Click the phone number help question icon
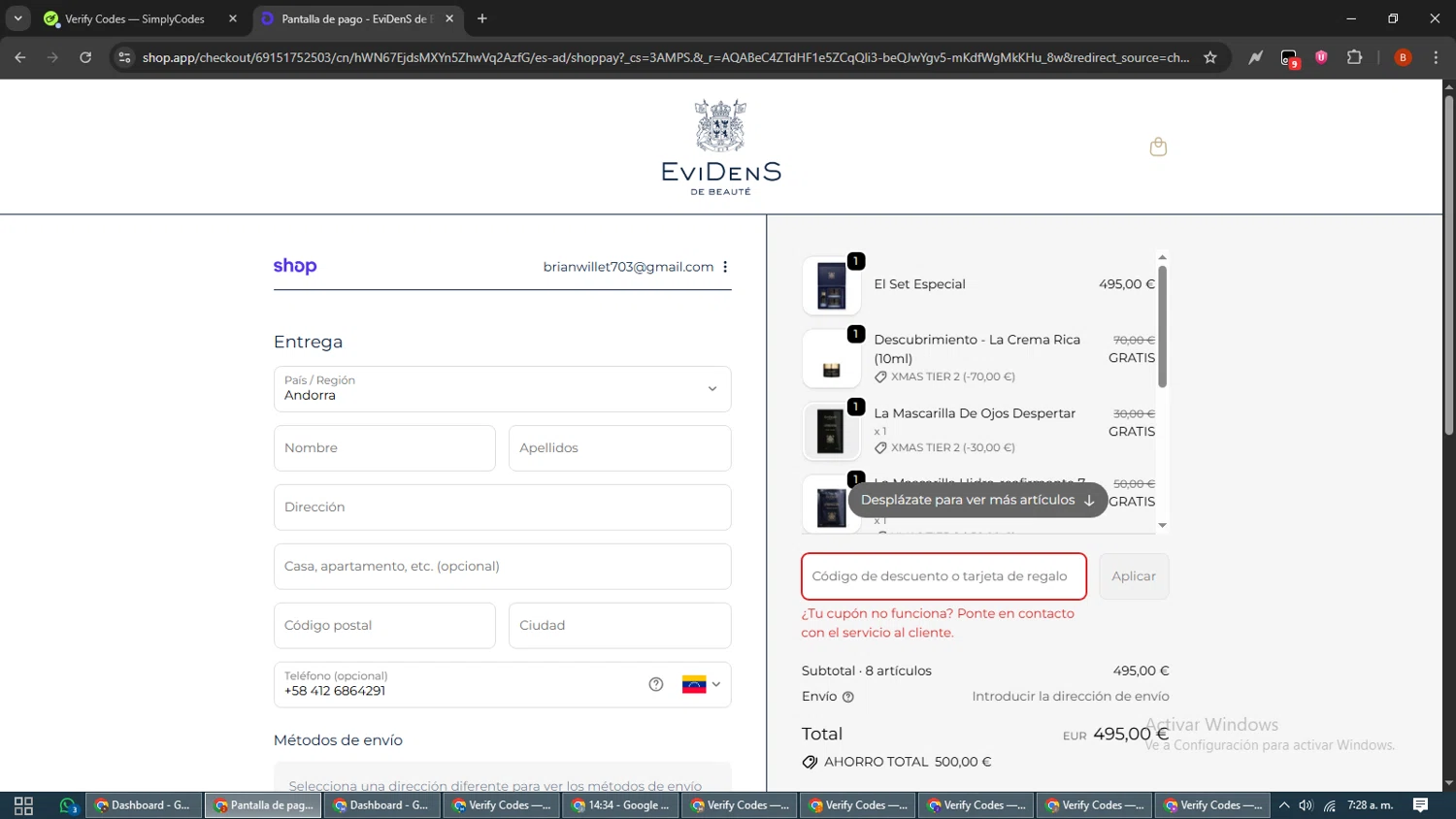Screen dimensions: 1456x819 [x=656, y=684]
